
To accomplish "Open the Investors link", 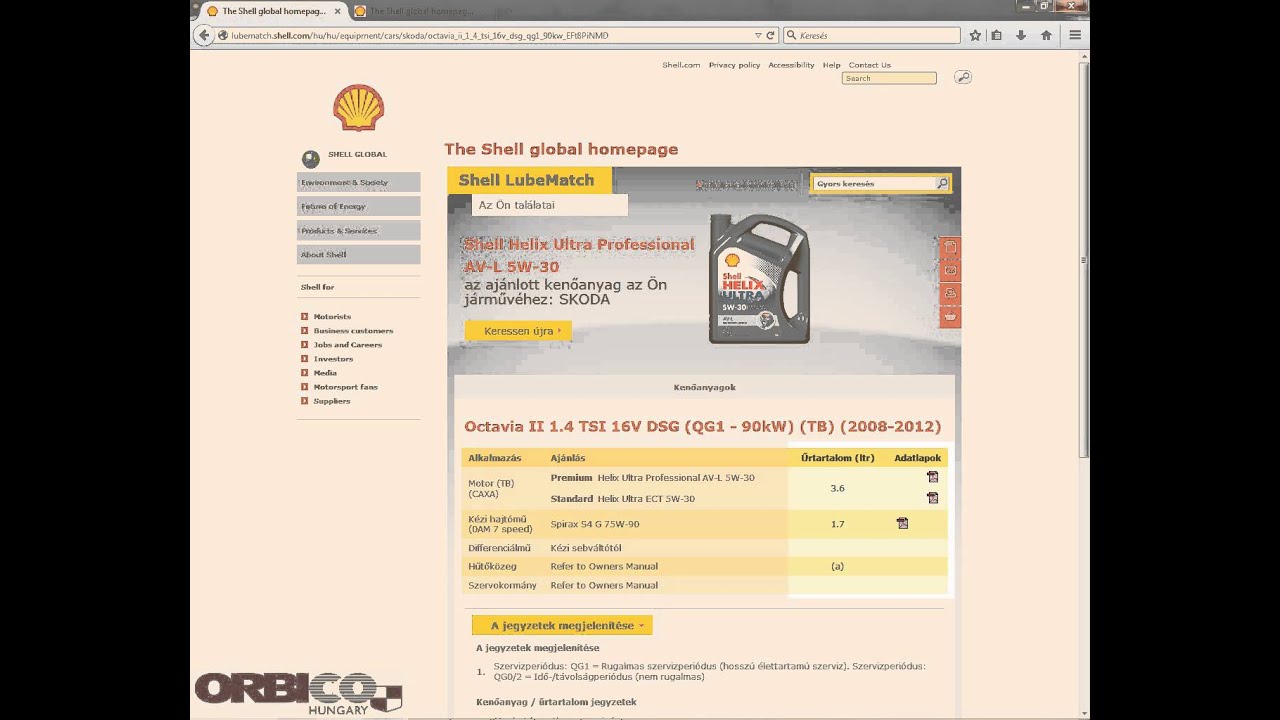I will point(333,358).
